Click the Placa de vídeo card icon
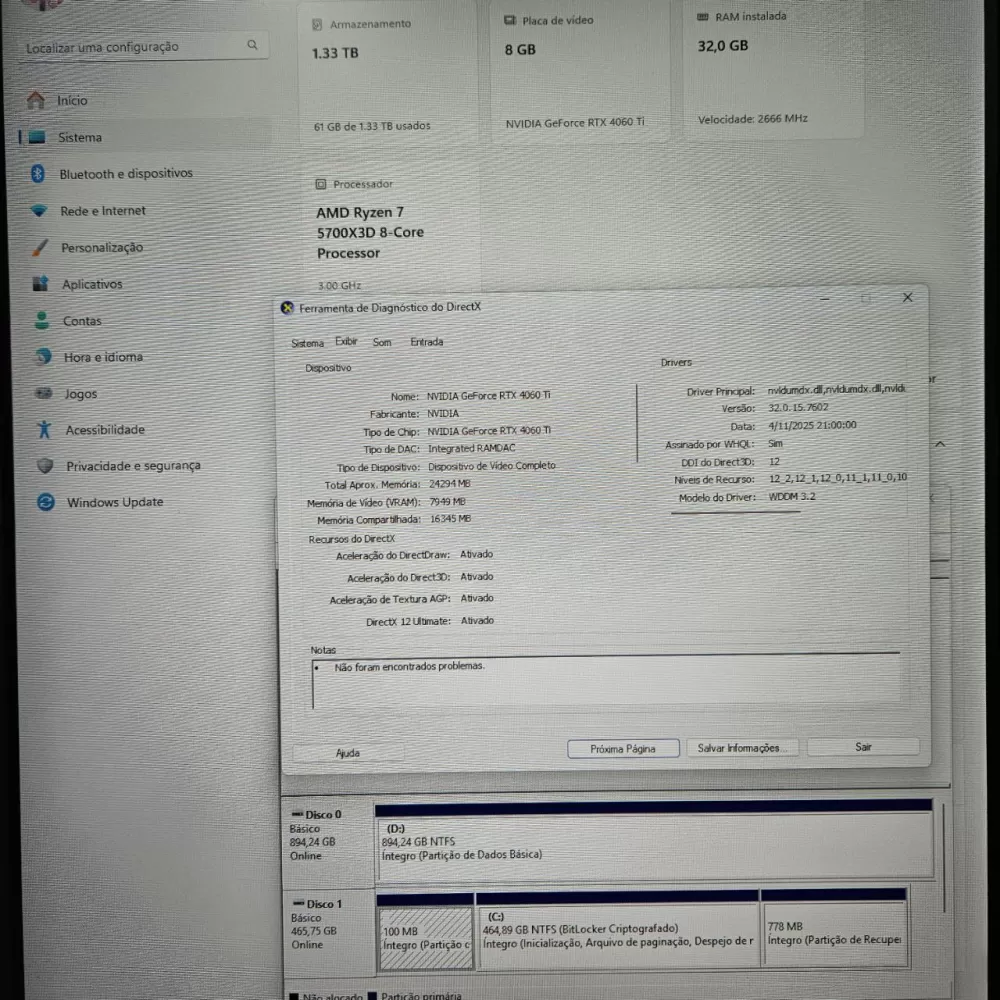This screenshot has height=1000, width=1000. pyautogui.click(x=510, y=20)
